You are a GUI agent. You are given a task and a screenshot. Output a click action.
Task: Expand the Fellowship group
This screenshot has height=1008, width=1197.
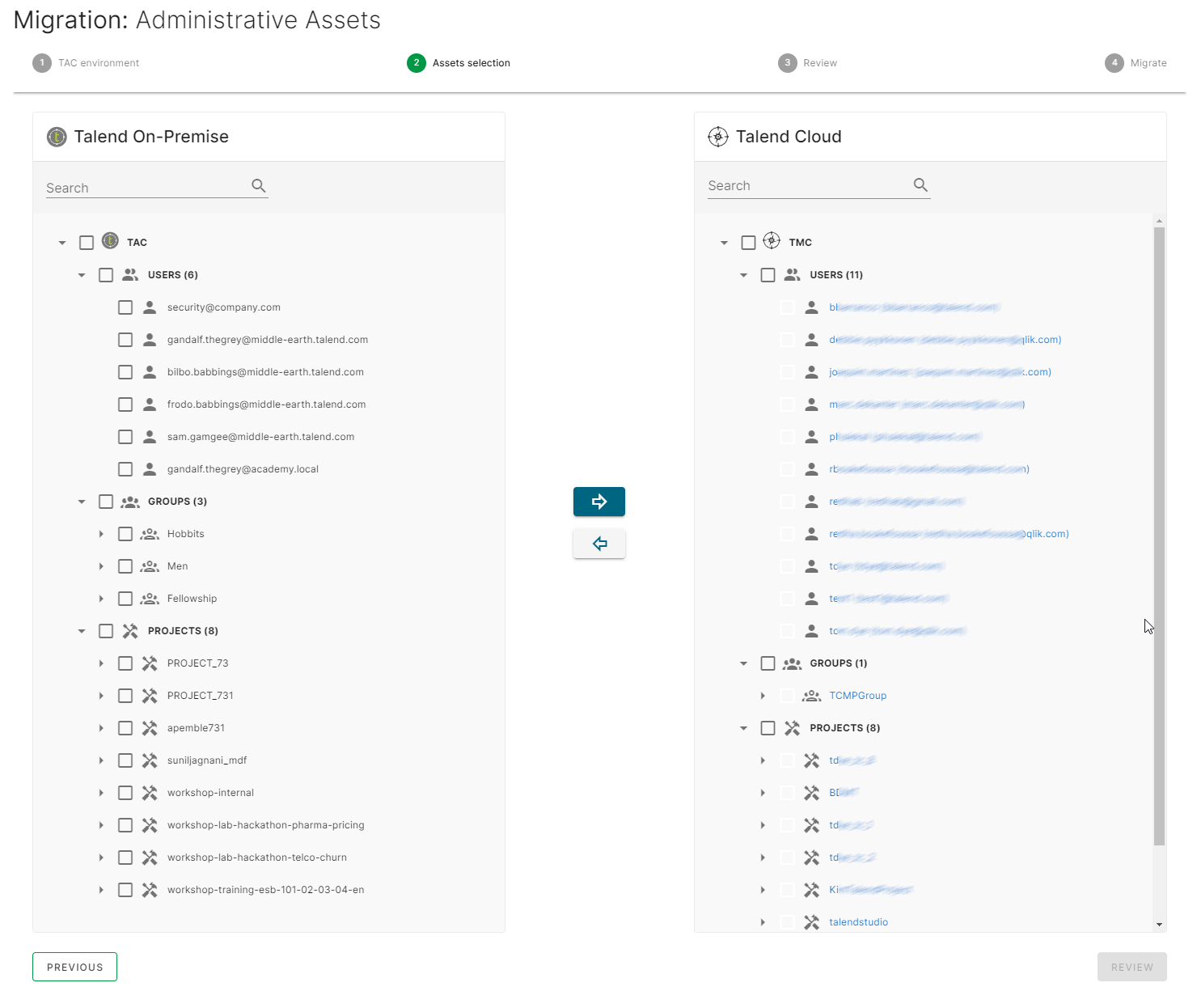[101, 598]
